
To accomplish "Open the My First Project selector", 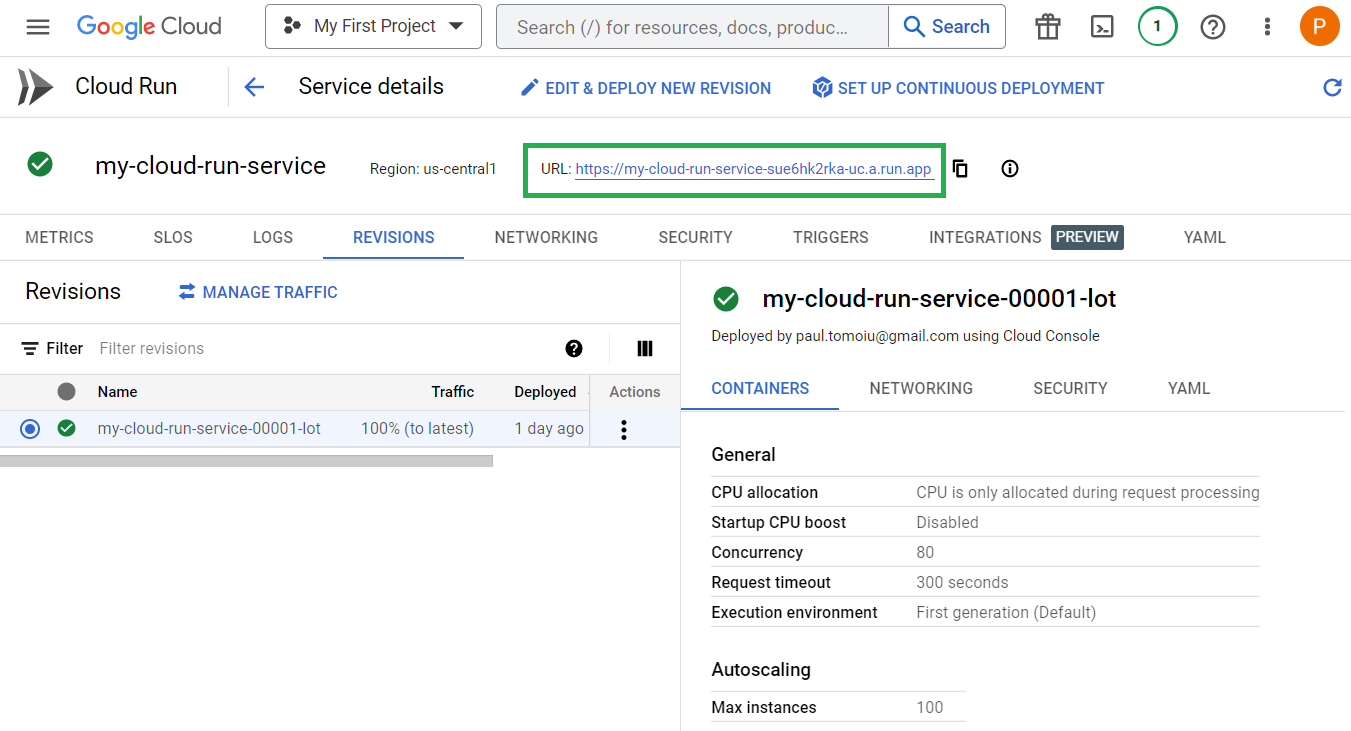I will [373, 26].
